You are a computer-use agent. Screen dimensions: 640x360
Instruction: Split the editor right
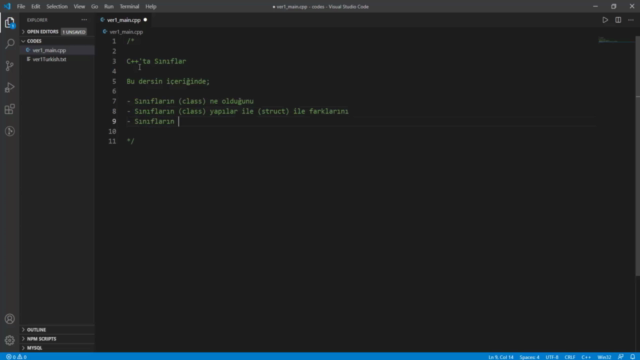tap(618, 20)
